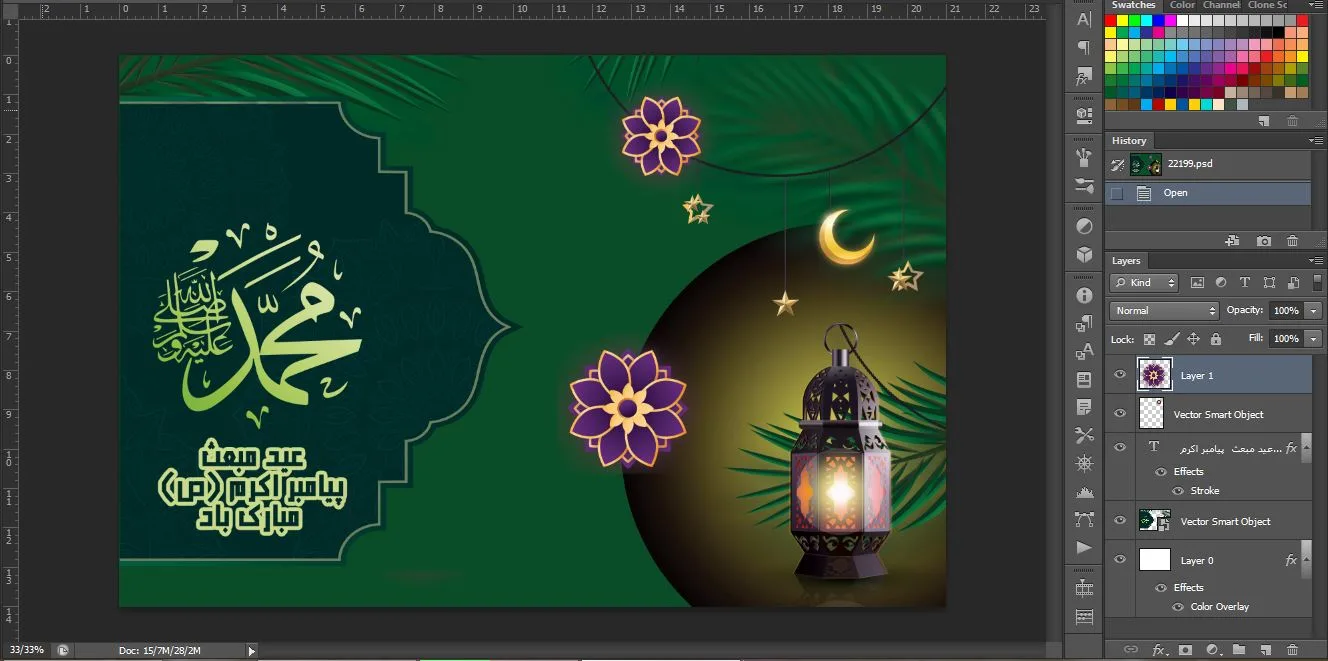
Task: Select the 22199.psd history snapshot
Action: click(1208, 164)
